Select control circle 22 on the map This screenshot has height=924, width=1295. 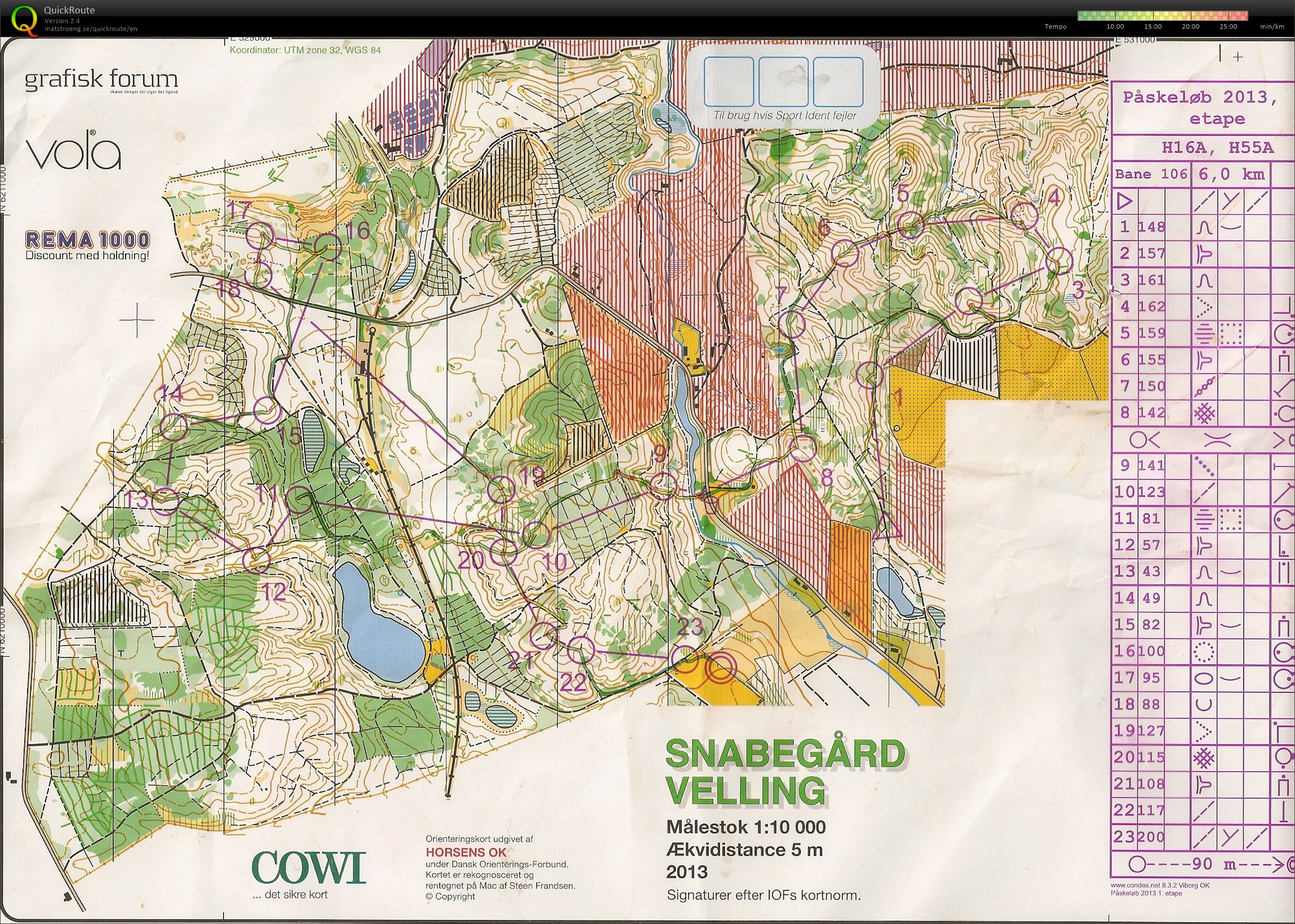pyautogui.click(x=581, y=650)
